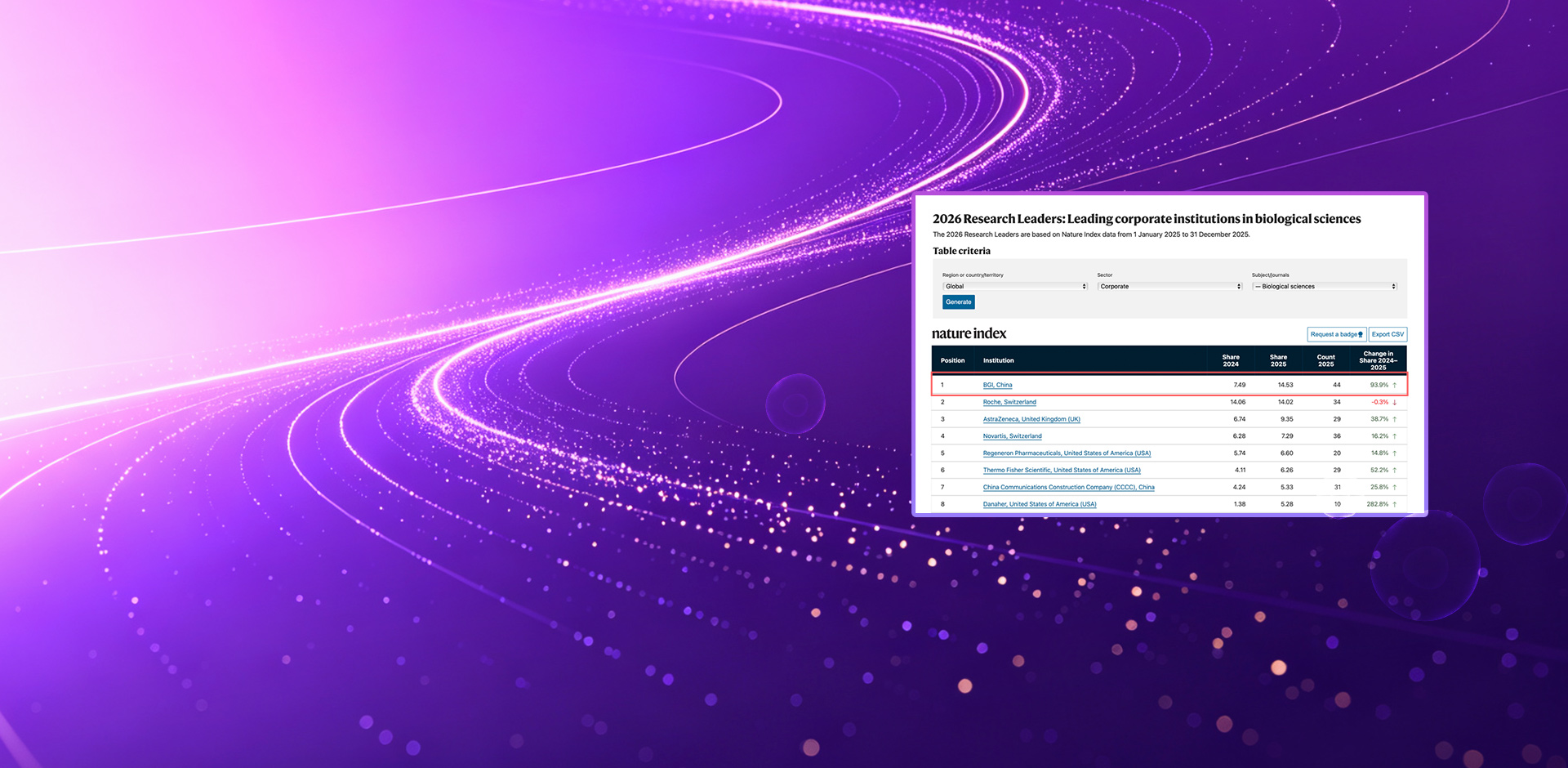Click Request a badge button
This screenshot has width=1568, height=768.
1337,334
